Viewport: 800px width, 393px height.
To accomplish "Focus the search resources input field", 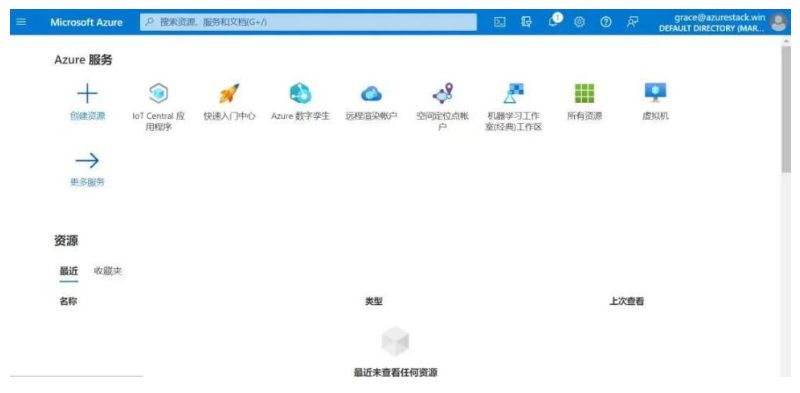I will [308, 22].
